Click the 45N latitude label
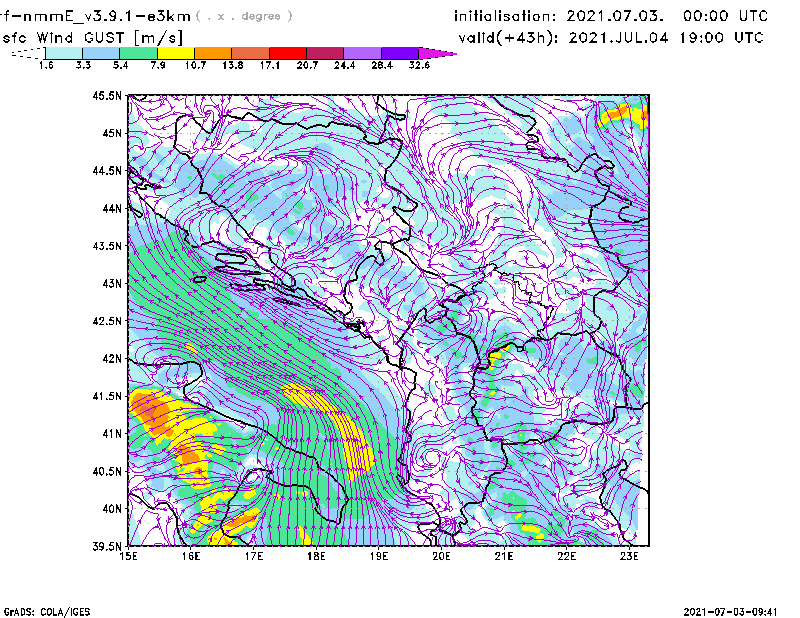The width and height of the screenshot is (800, 618). point(112,133)
